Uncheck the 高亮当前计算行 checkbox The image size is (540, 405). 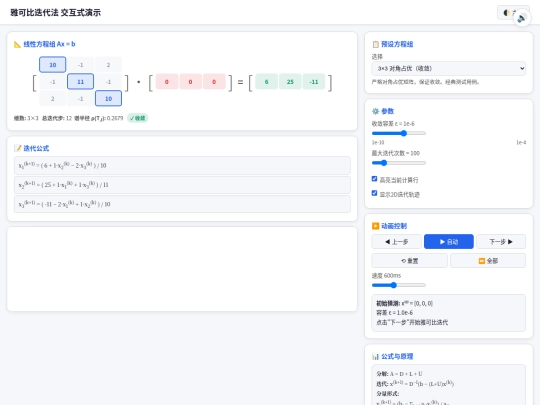coord(374,179)
